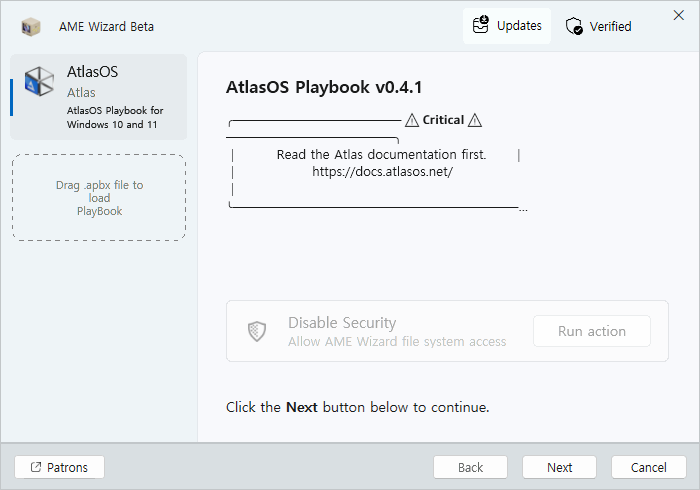Click the AME Wizard box app icon

coord(31,27)
